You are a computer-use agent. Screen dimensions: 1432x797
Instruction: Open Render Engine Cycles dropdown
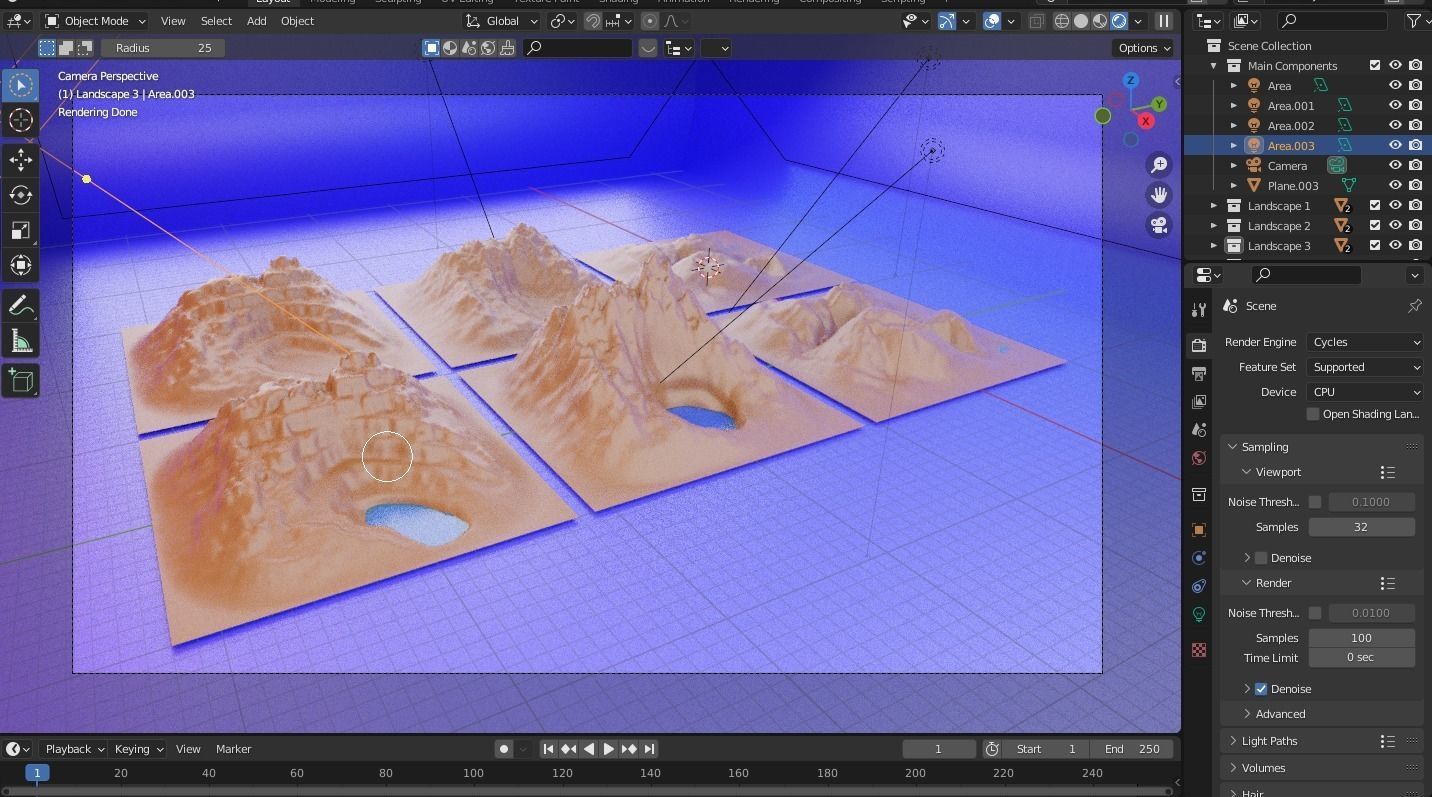point(1364,342)
